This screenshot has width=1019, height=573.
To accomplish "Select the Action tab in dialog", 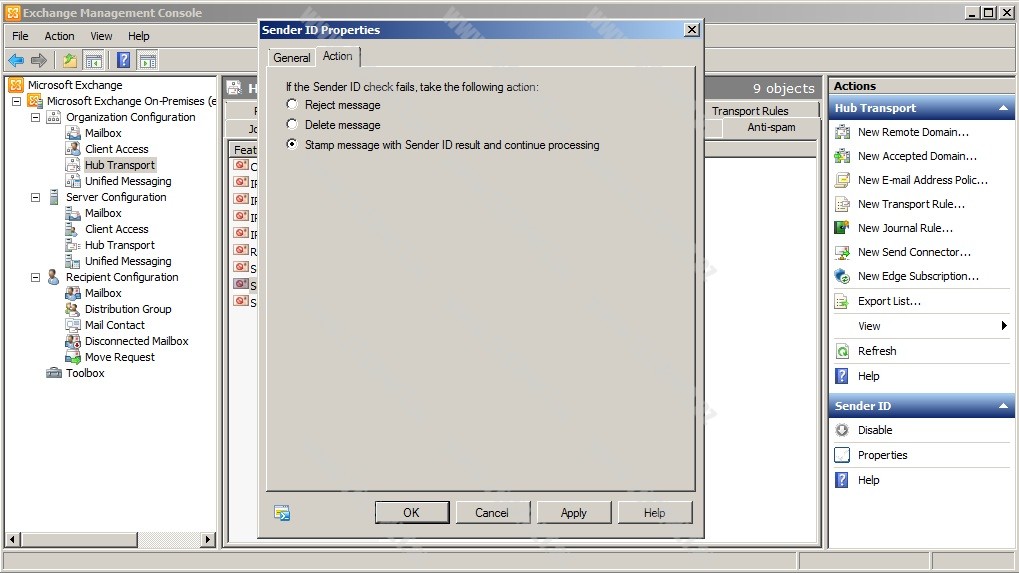I will [x=338, y=57].
